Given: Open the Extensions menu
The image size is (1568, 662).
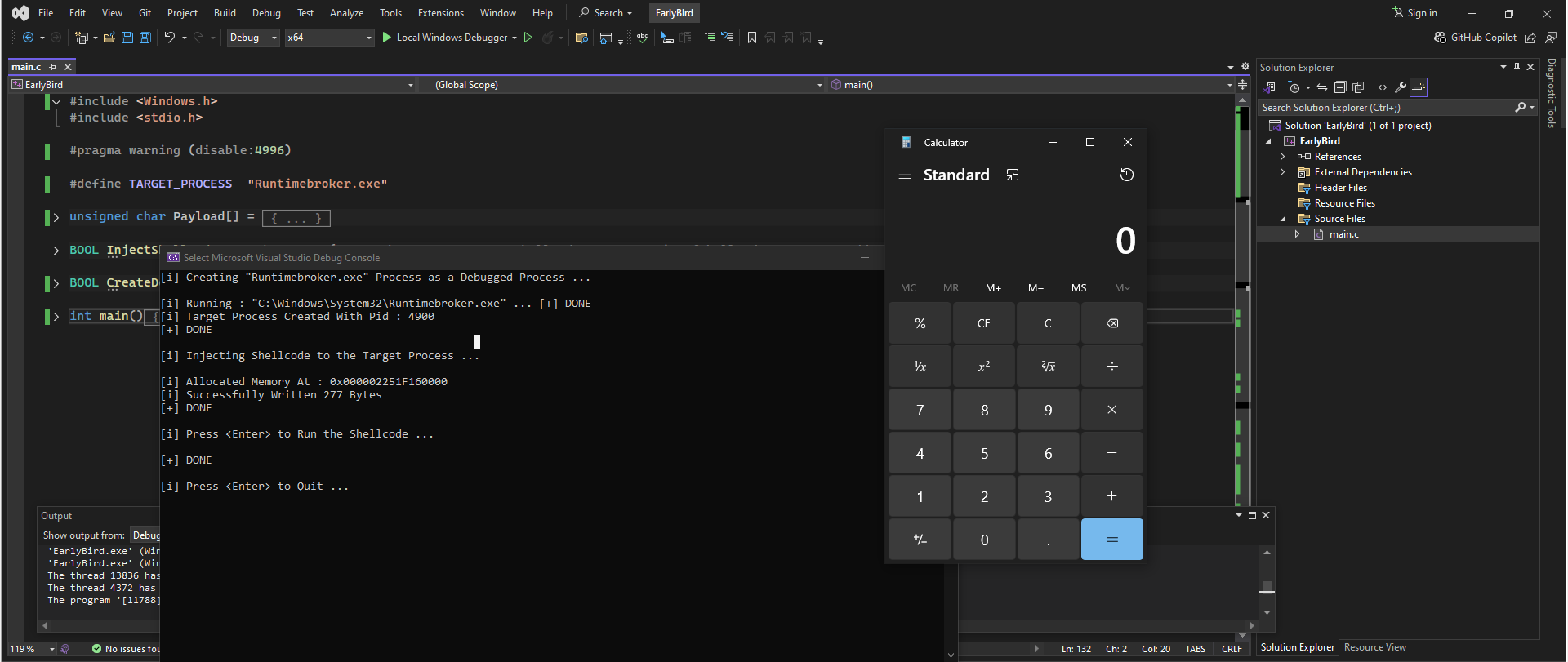Looking at the screenshot, I should (x=440, y=13).
